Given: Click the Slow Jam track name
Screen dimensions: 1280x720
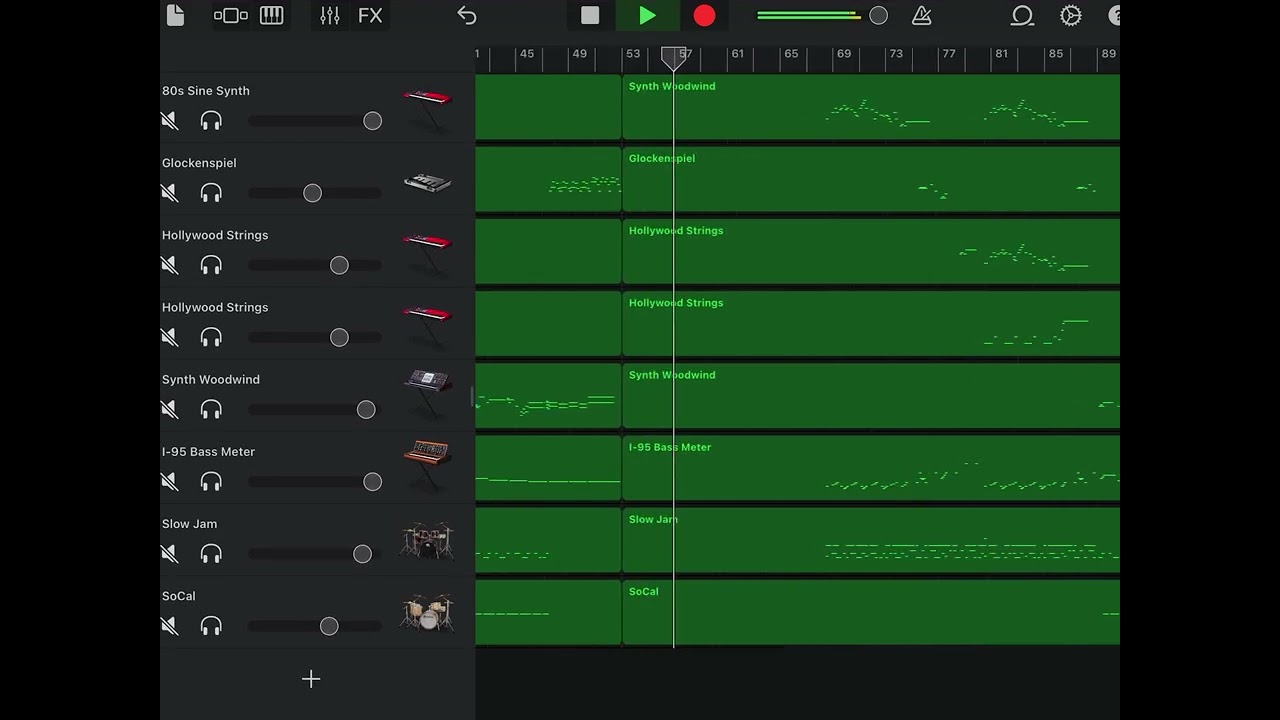Looking at the screenshot, I should (x=189, y=524).
